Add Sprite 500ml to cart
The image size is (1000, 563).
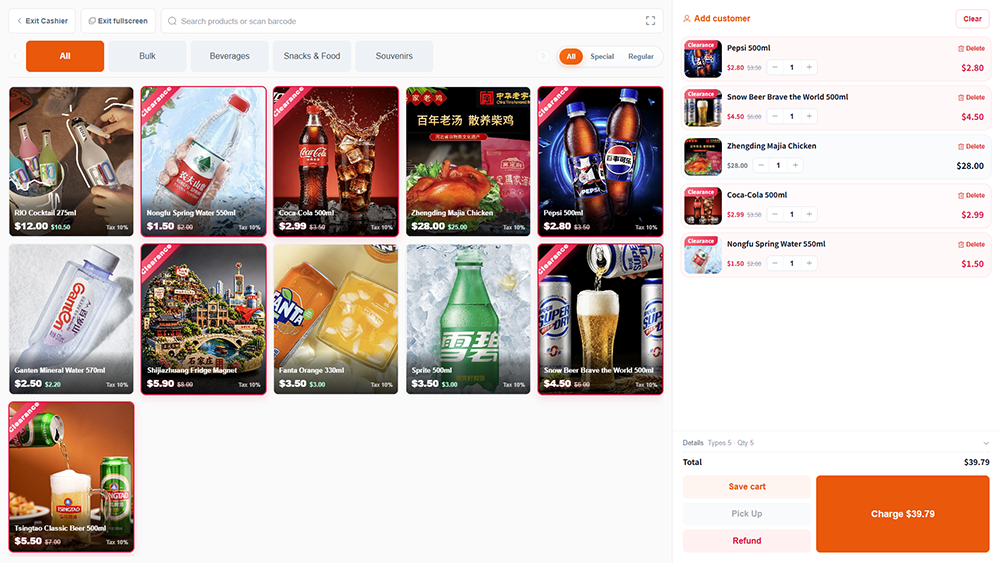pos(468,319)
